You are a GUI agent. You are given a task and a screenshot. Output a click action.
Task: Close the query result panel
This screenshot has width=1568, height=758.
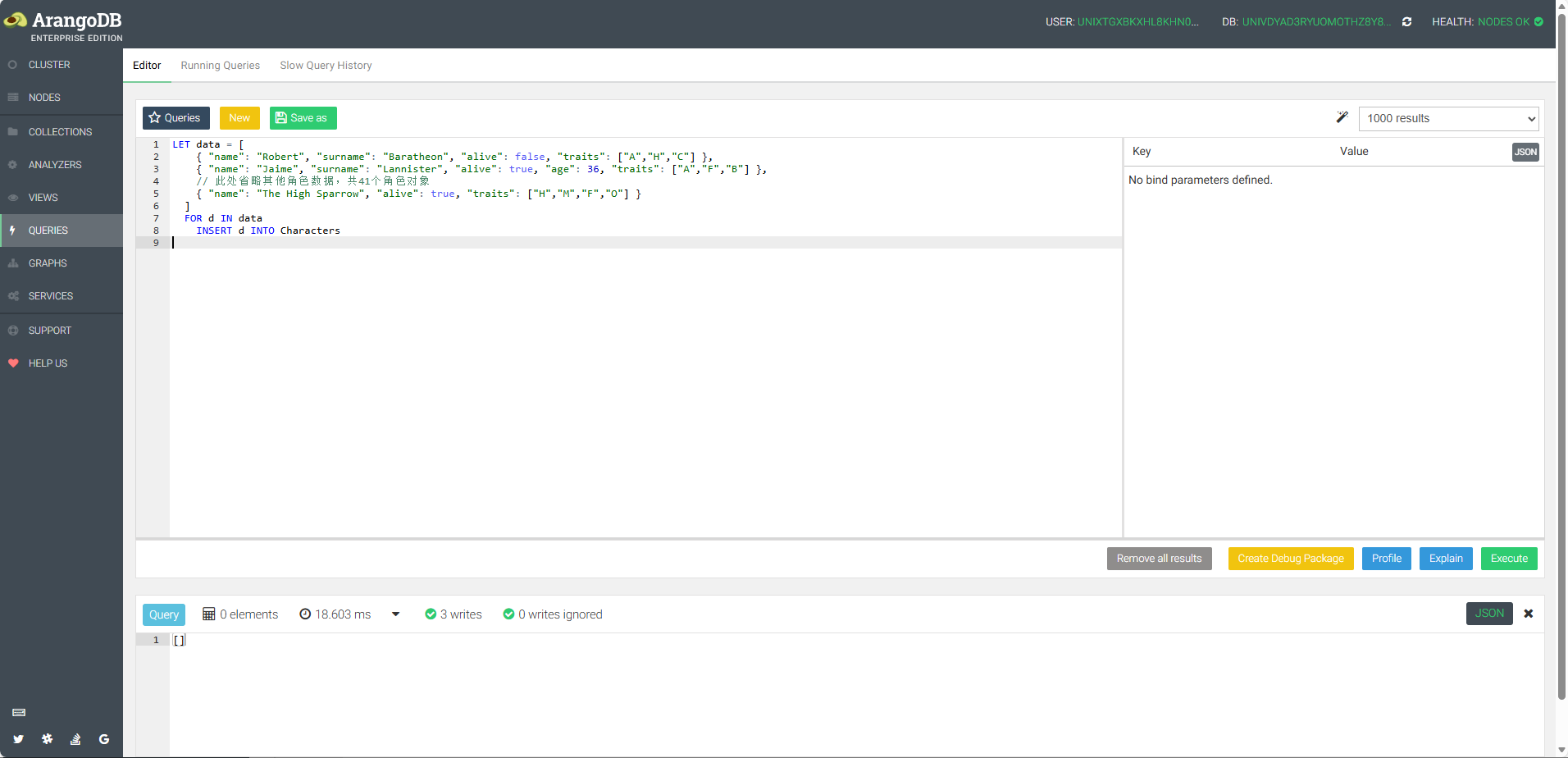point(1529,614)
